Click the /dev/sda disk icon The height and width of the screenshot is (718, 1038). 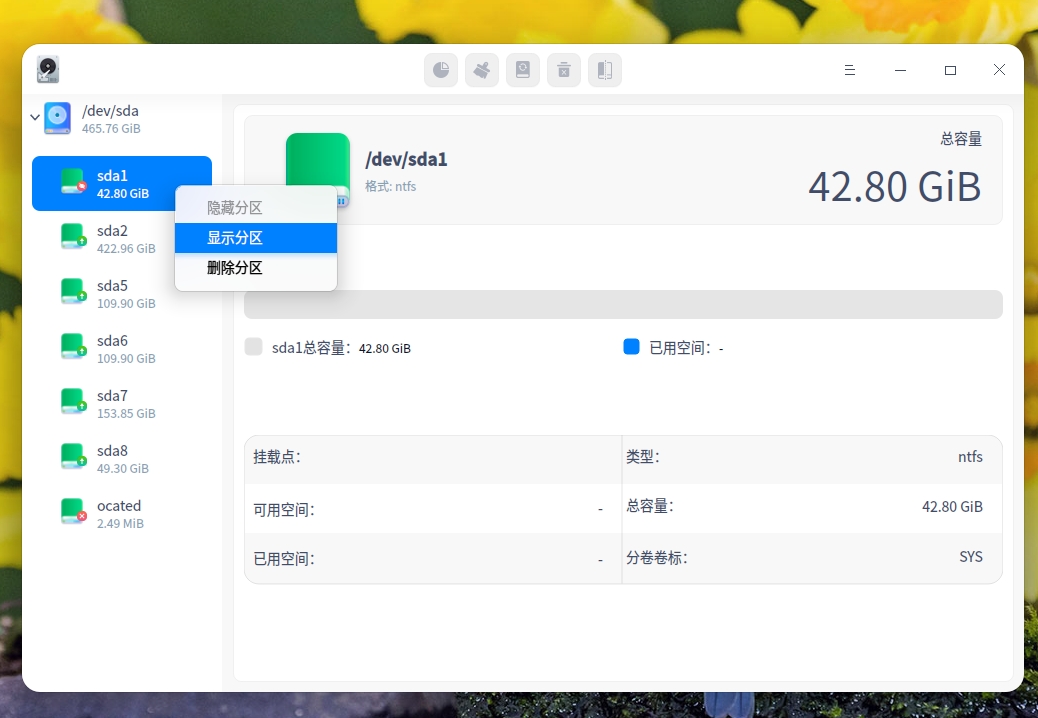(58, 118)
